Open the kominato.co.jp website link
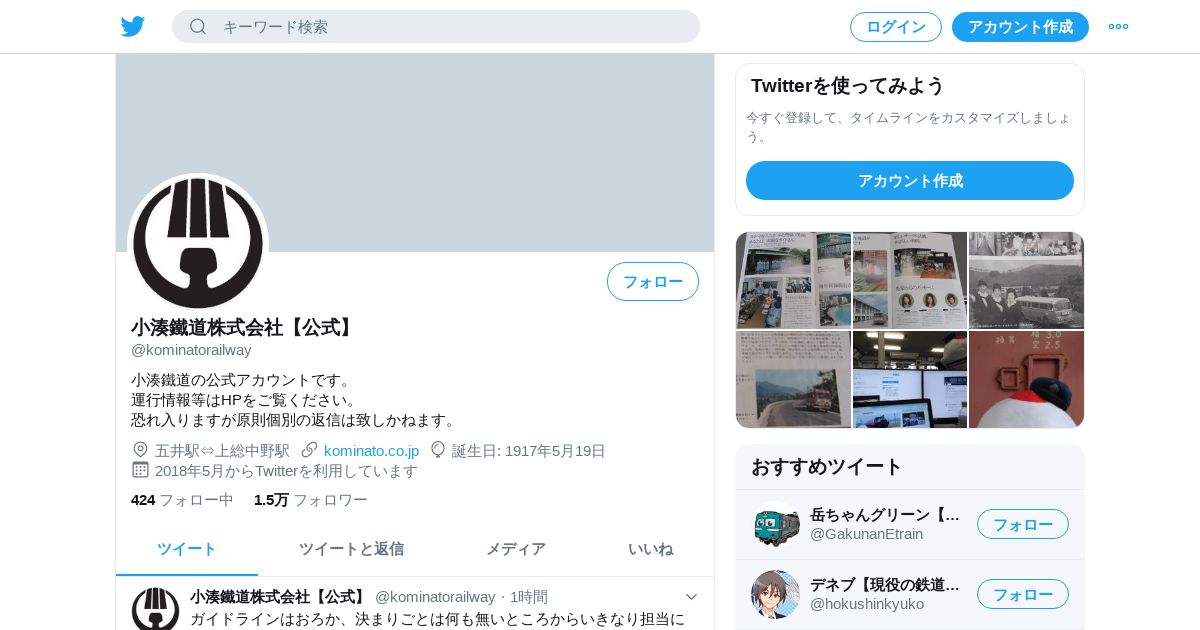Screen dimensions: 1200x630 pyautogui.click(x=371, y=451)
